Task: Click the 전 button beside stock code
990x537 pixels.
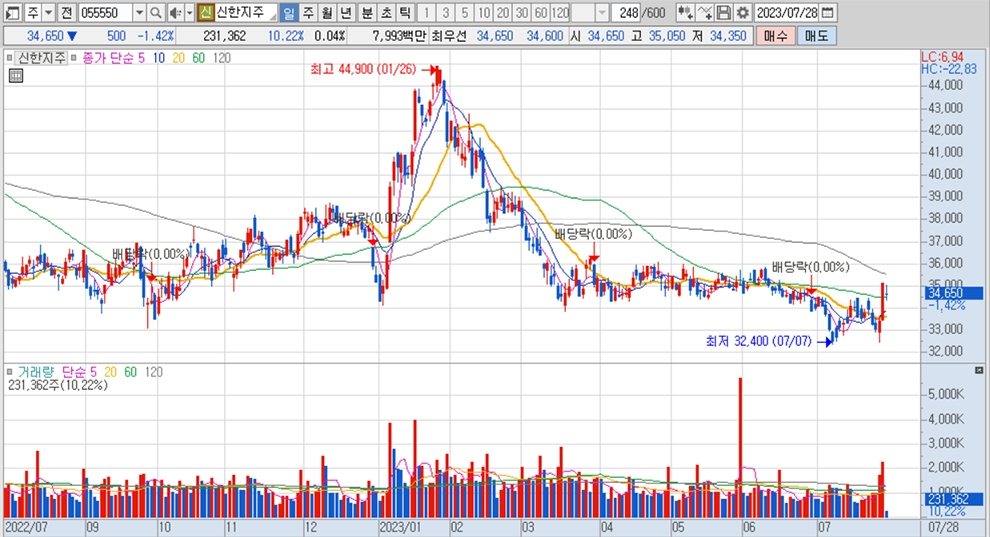Action: (x=66, y=12)
